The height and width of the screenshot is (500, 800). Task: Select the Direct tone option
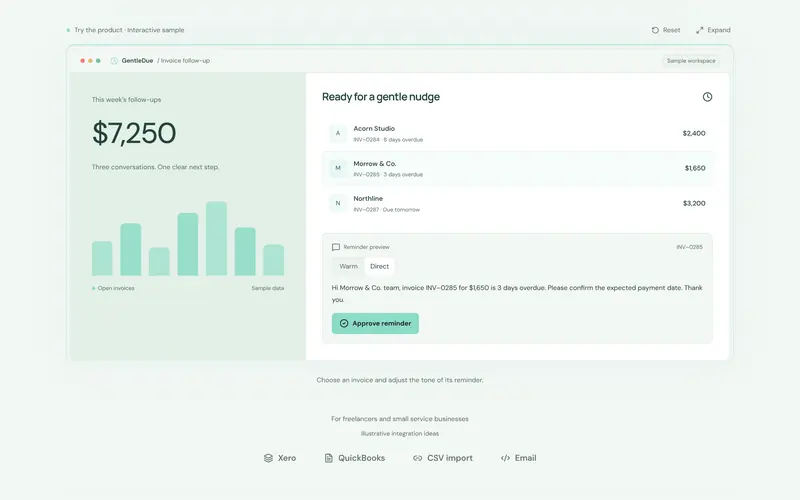(379, 266)
